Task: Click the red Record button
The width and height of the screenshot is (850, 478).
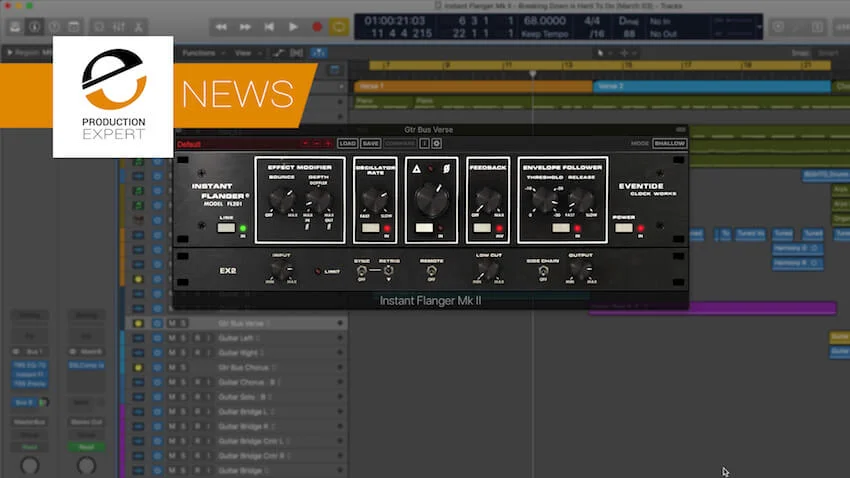Action: coord(317,27)
